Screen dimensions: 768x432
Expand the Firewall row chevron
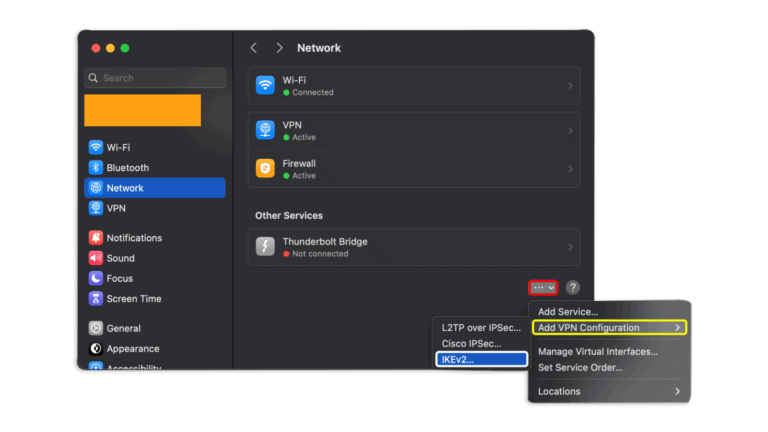pyautogui.click(x=570, y=169)
